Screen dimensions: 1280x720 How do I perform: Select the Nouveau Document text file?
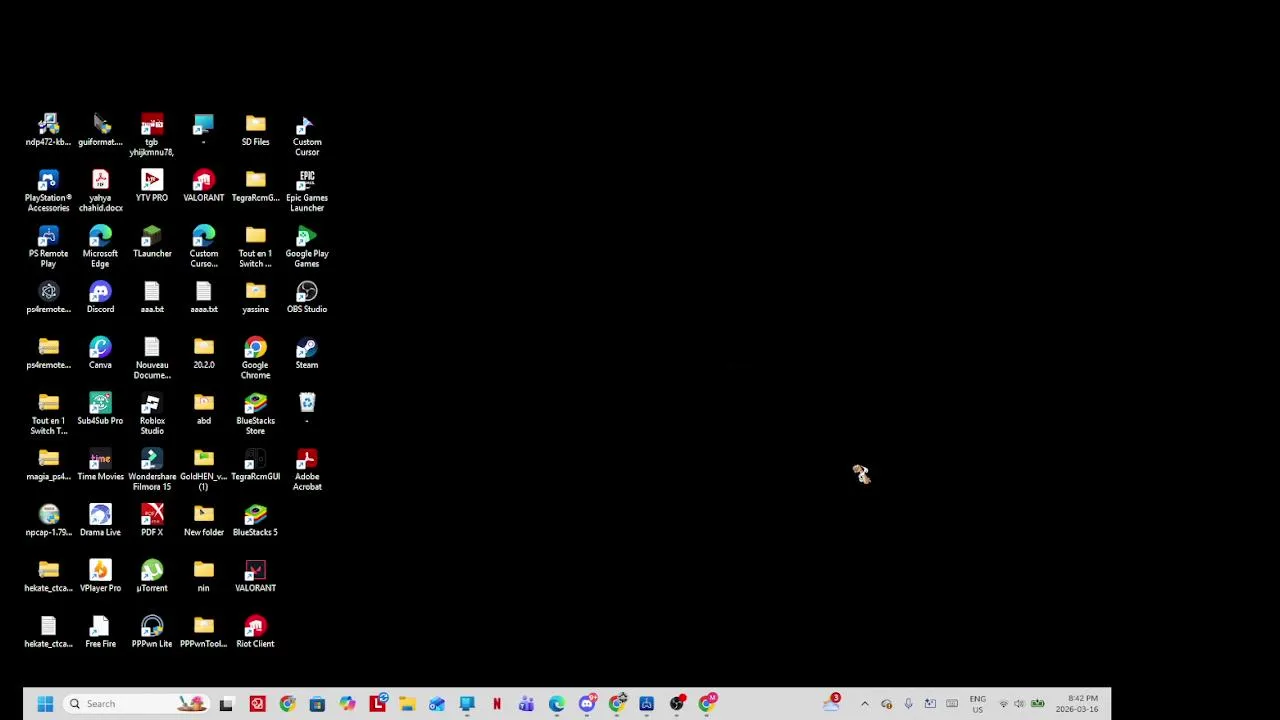coord(152,358)
